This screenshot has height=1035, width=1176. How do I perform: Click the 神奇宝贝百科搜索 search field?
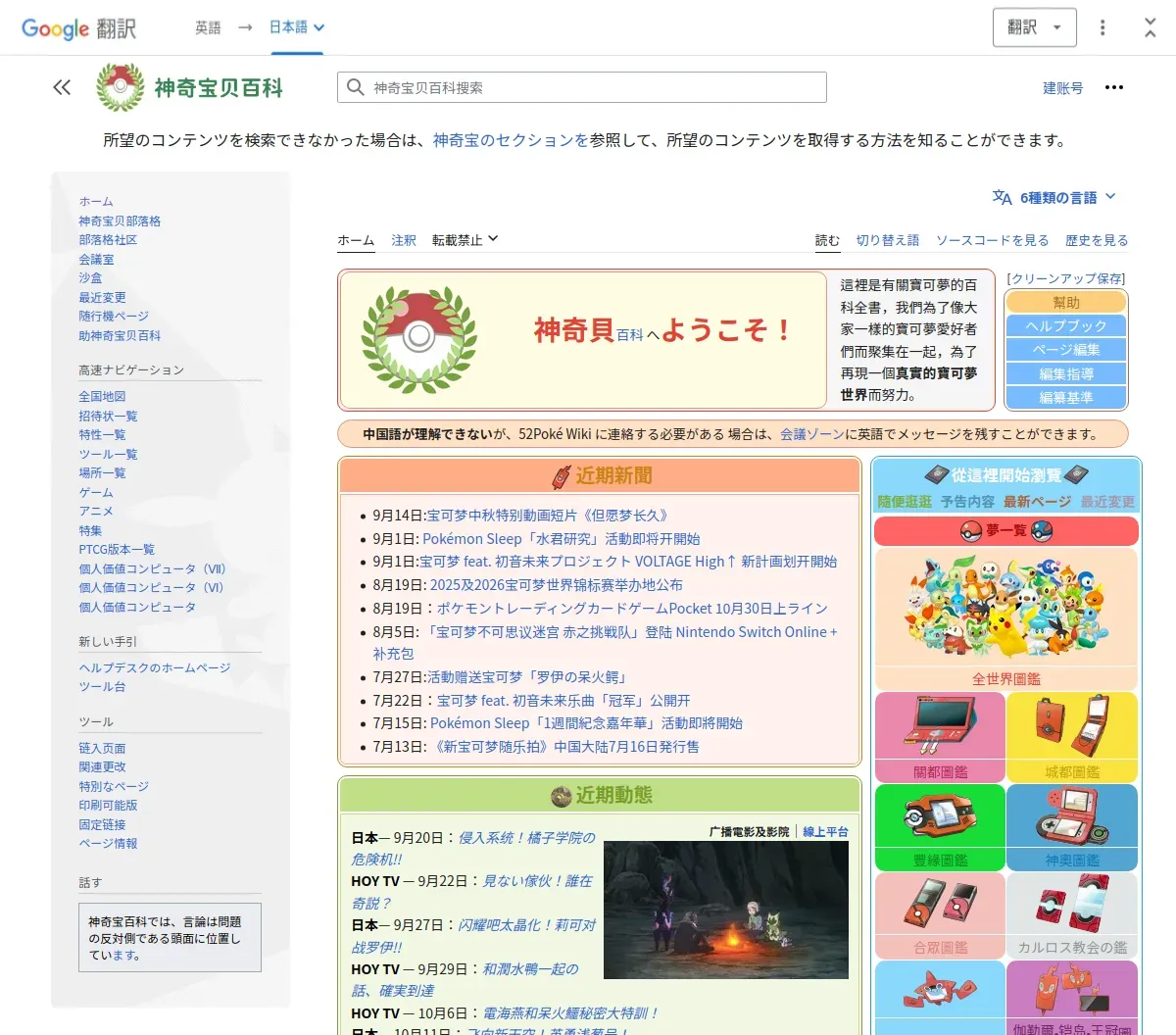[582, 87]
